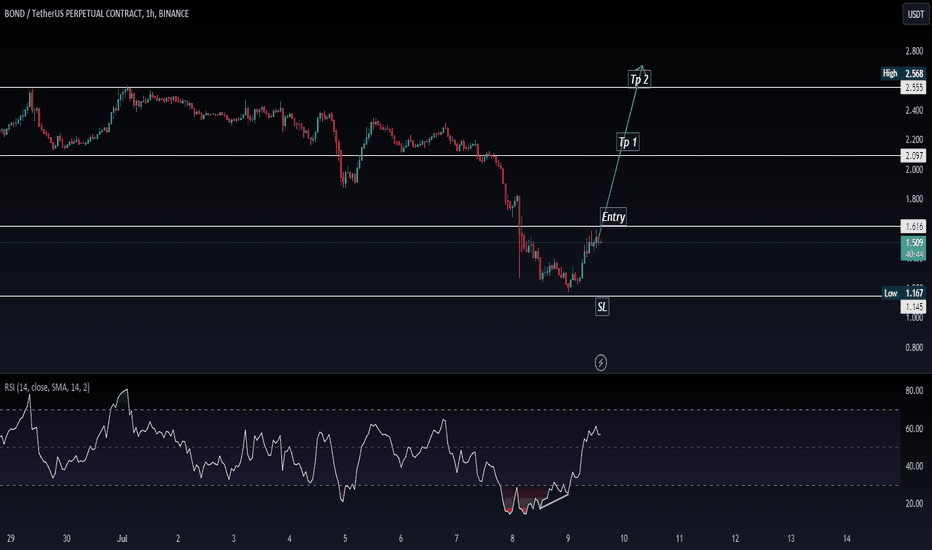Click the High 2.568 label
The image size is (932, 550).
[903, 73]
